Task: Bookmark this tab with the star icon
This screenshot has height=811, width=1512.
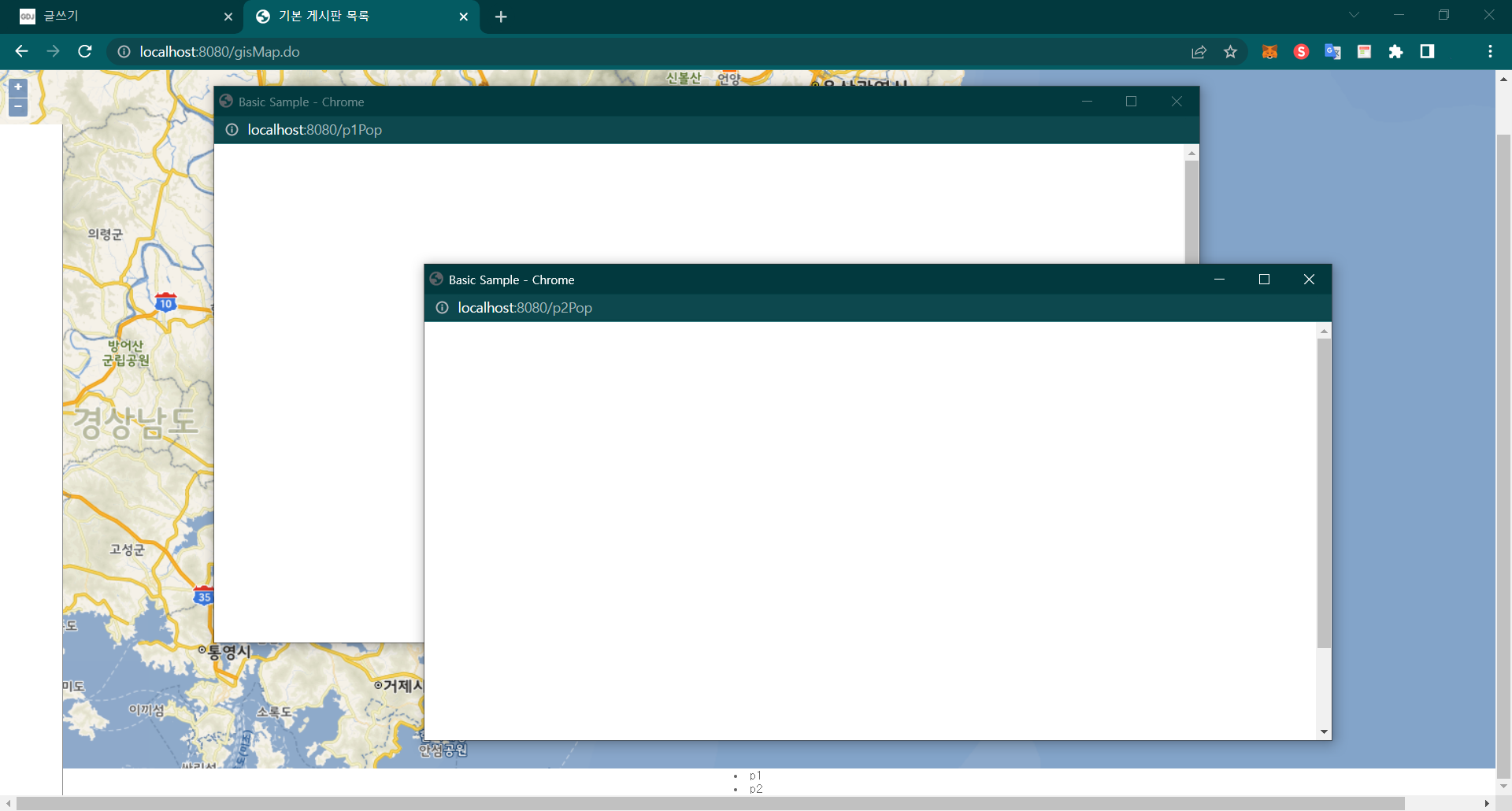Action: click(x=1230, y=52)
